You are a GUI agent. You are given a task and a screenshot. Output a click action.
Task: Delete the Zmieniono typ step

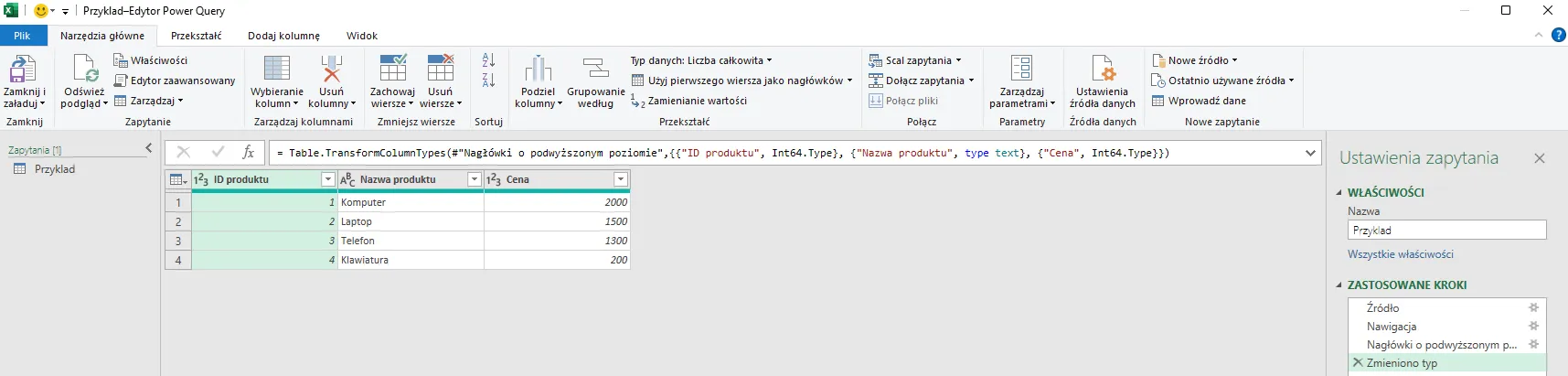point(1358,363)
